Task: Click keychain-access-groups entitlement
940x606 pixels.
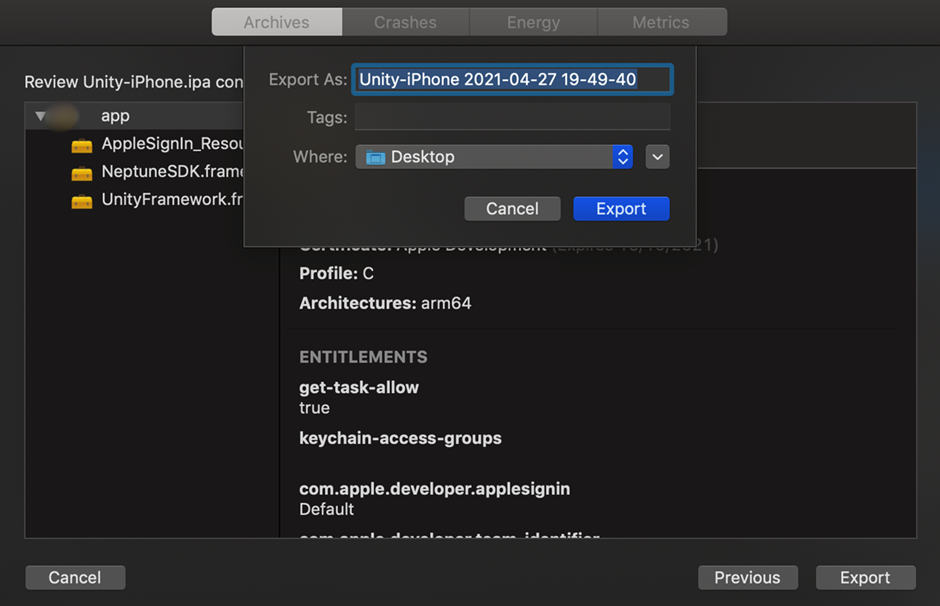Action: tap(400, 438)
